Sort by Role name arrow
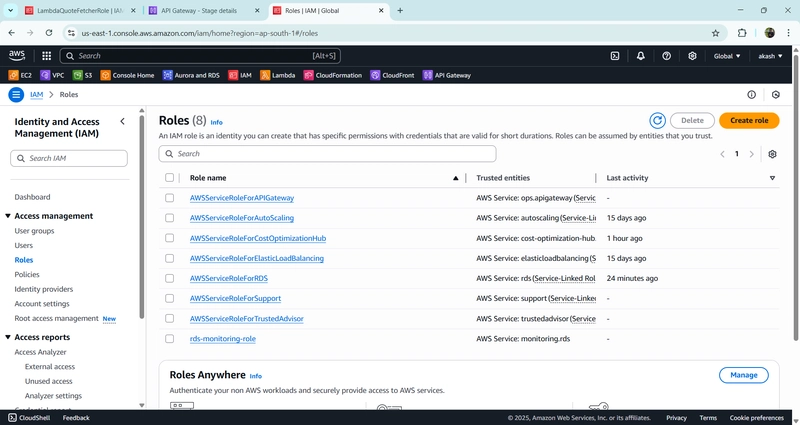 pyautogui.click(x=456, y=178)
